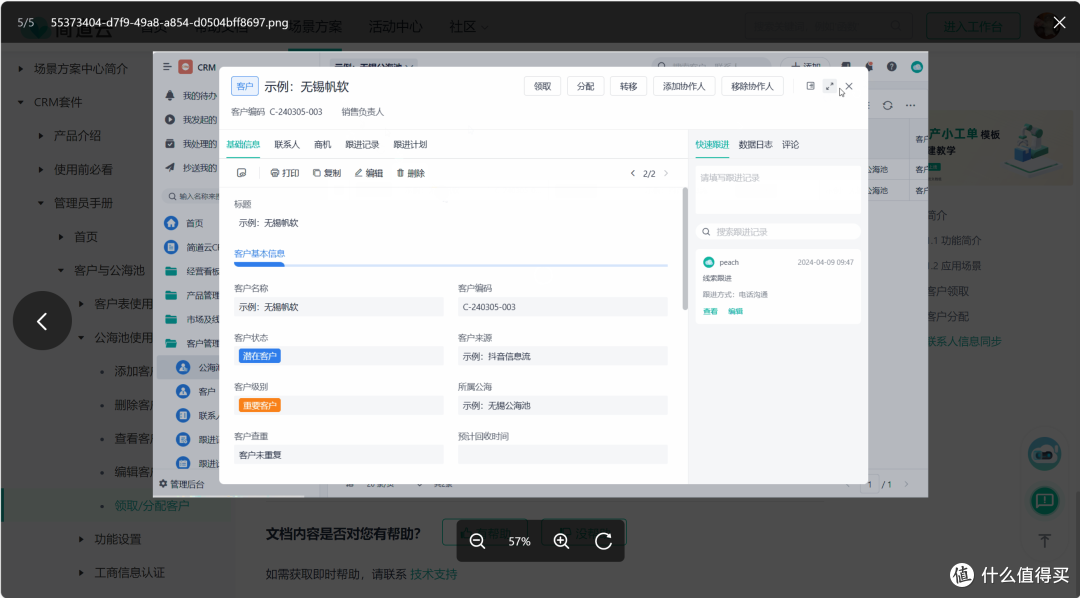Click the 我处理的 checkbox icon in sidebar
The height and width of the screenshot is (598, 1080).
tap(170, 144)
